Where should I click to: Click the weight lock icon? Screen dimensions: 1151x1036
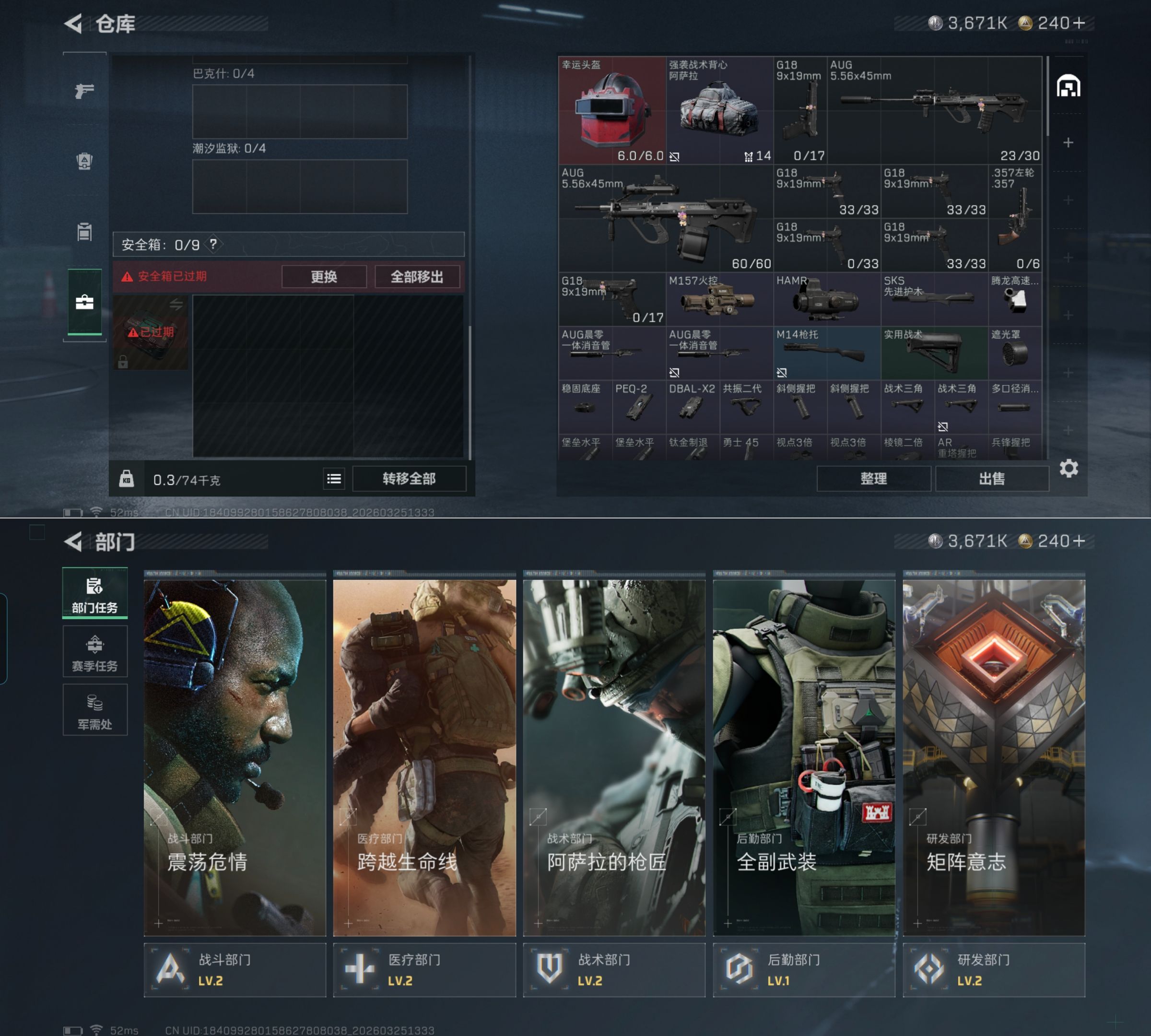[127, 479]
